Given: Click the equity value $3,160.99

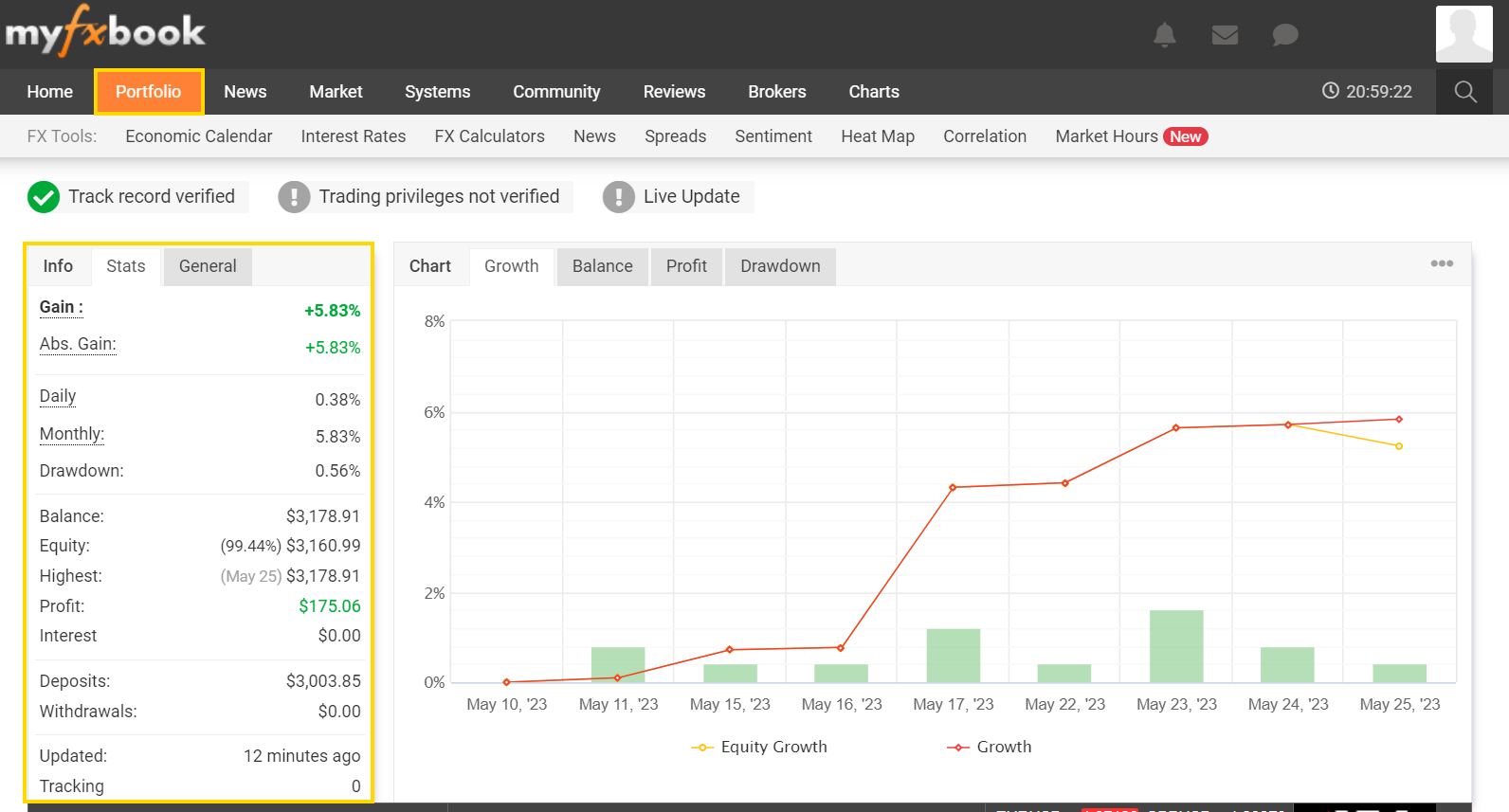Looking at the screenshot, I should [323, 546].
